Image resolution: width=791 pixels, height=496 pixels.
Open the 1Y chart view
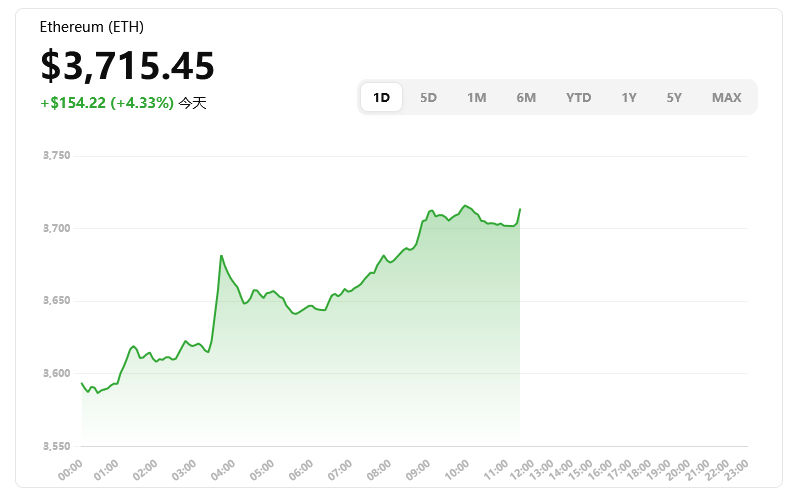pos(628,97)
